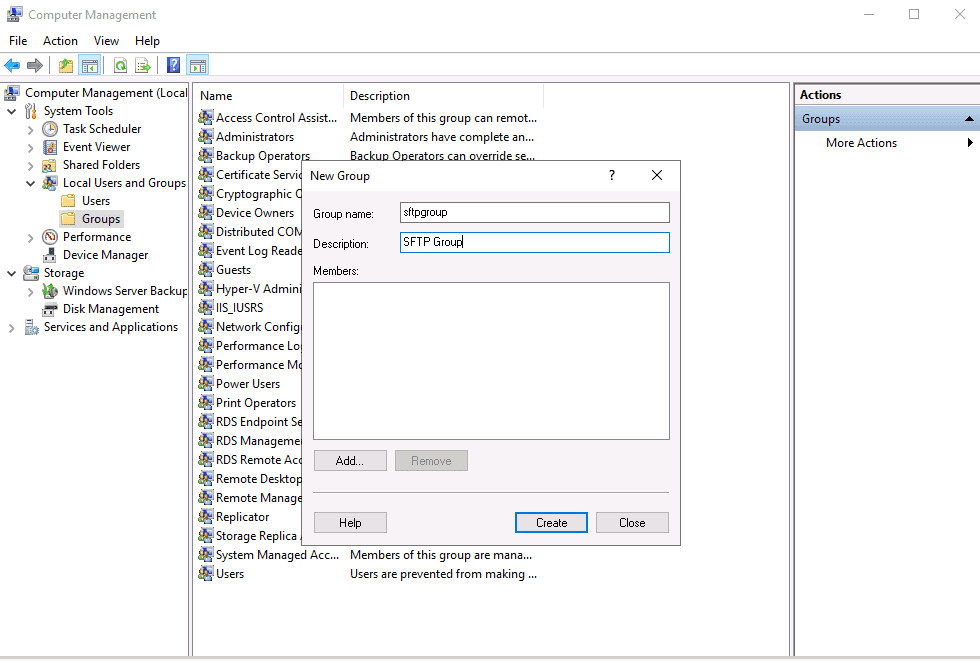This screenshot has width=980, height=661.
Task: Sort by the Description column header
Action: point(443,96)
